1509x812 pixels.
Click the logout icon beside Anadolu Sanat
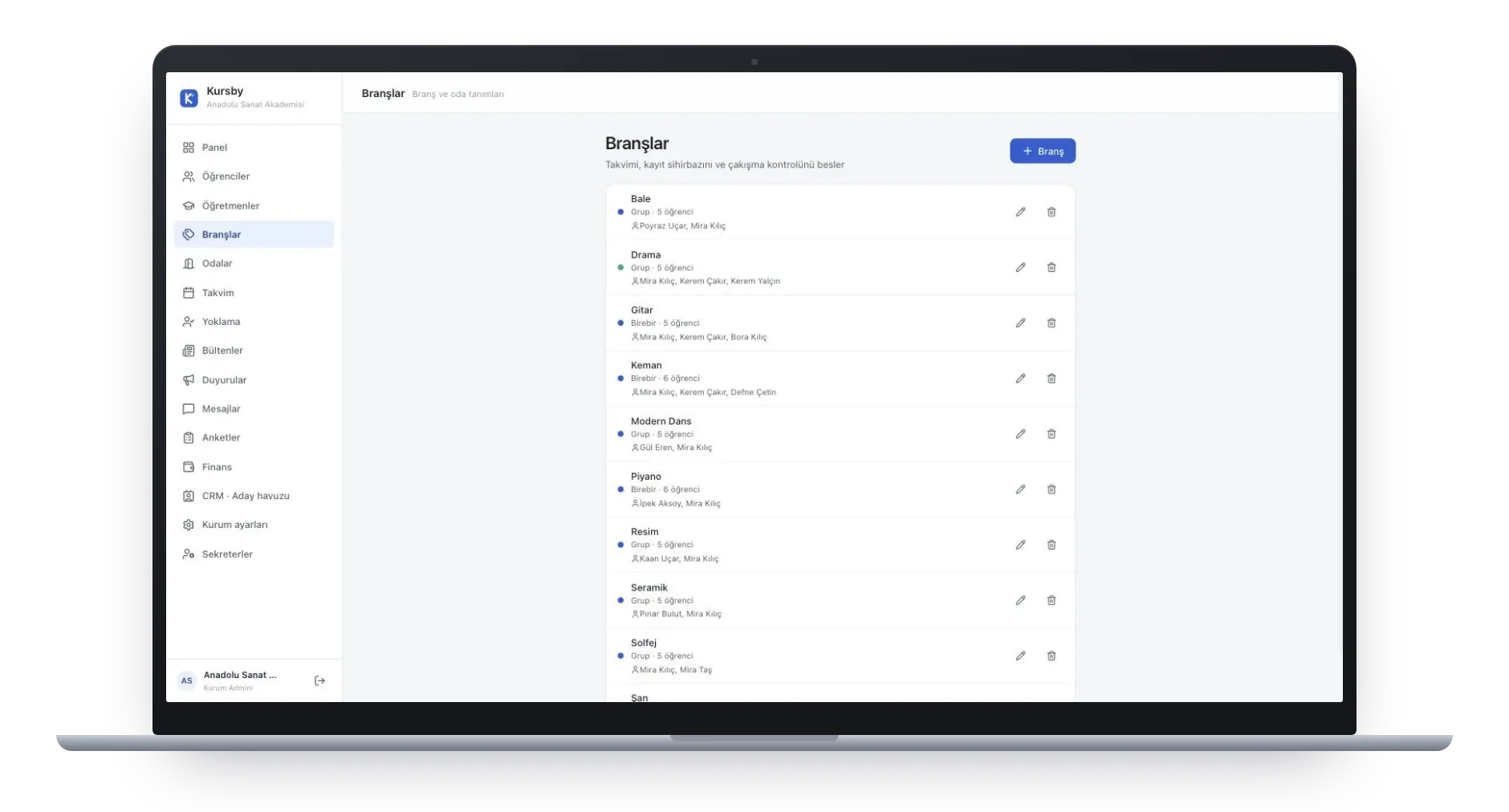tap(319, 680)
